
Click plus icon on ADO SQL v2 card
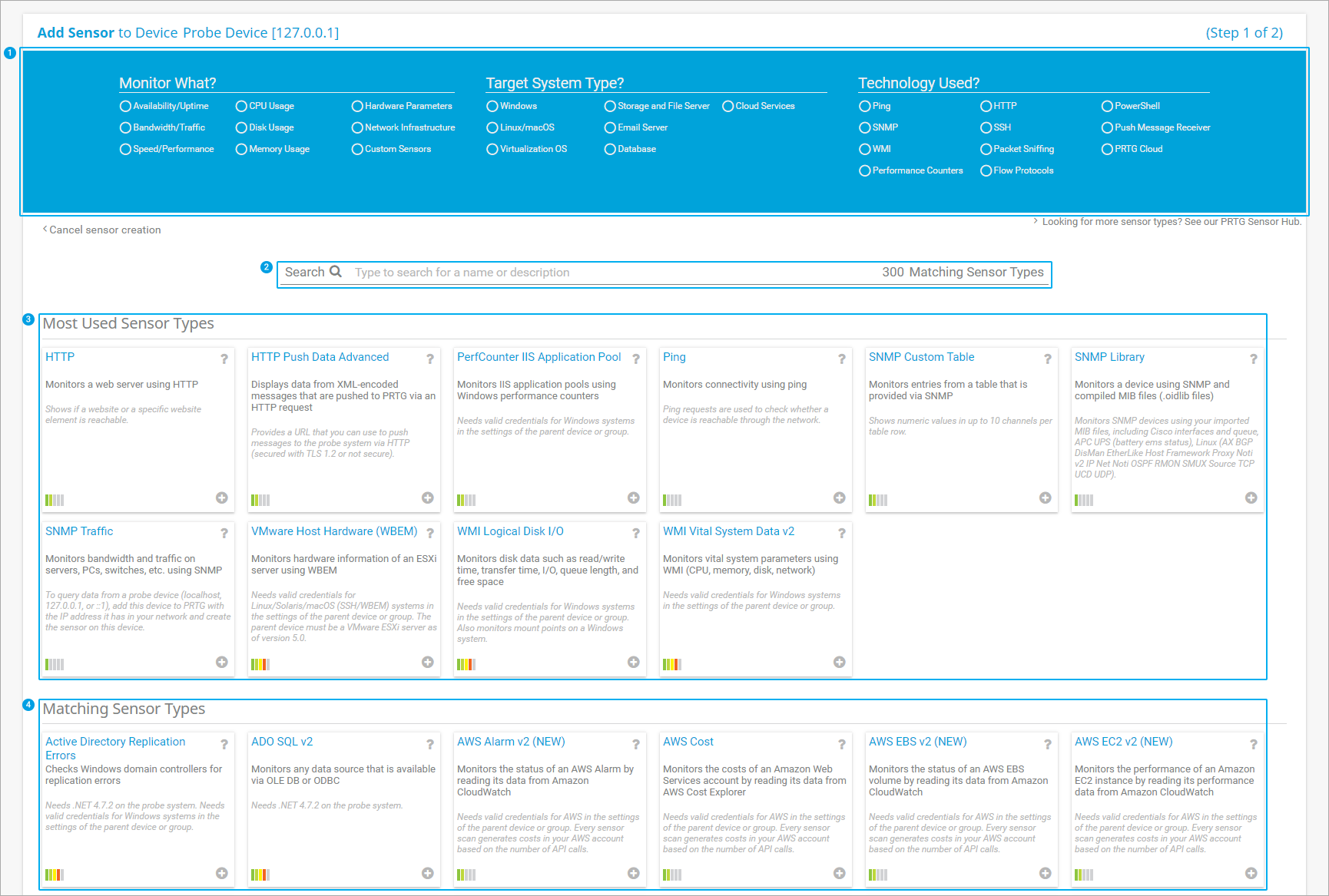(x=427, y=873)
